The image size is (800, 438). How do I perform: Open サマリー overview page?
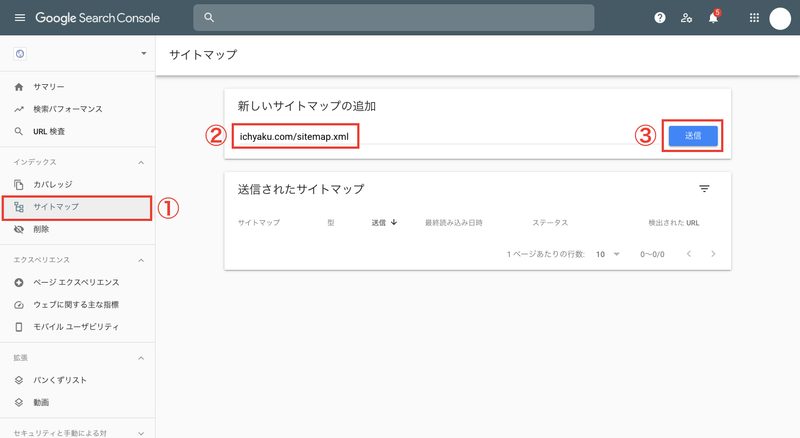49,87
